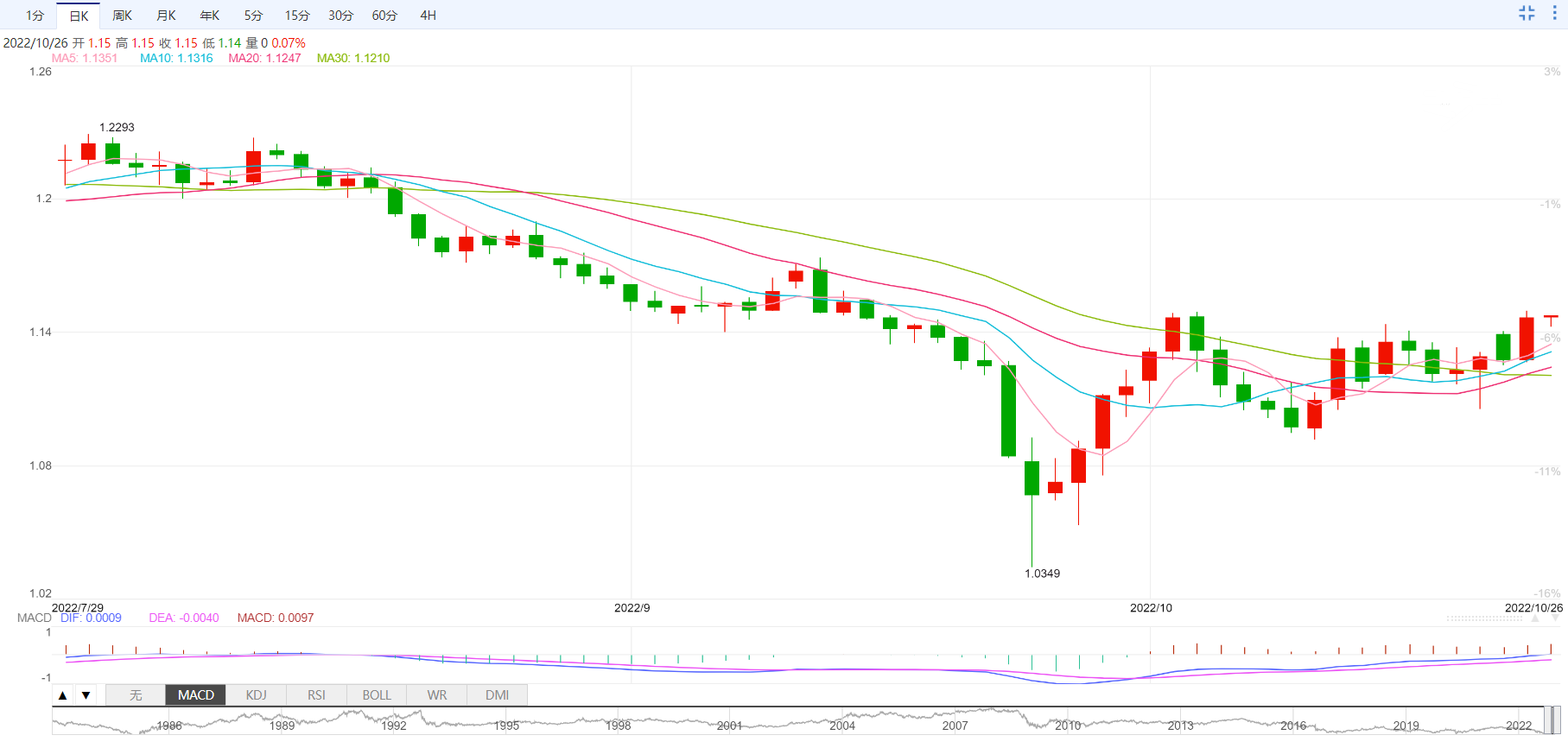Screen dimensions: 1568x748
Task: Click the left range slider handle in navigator
Action: pos(1548,720)
